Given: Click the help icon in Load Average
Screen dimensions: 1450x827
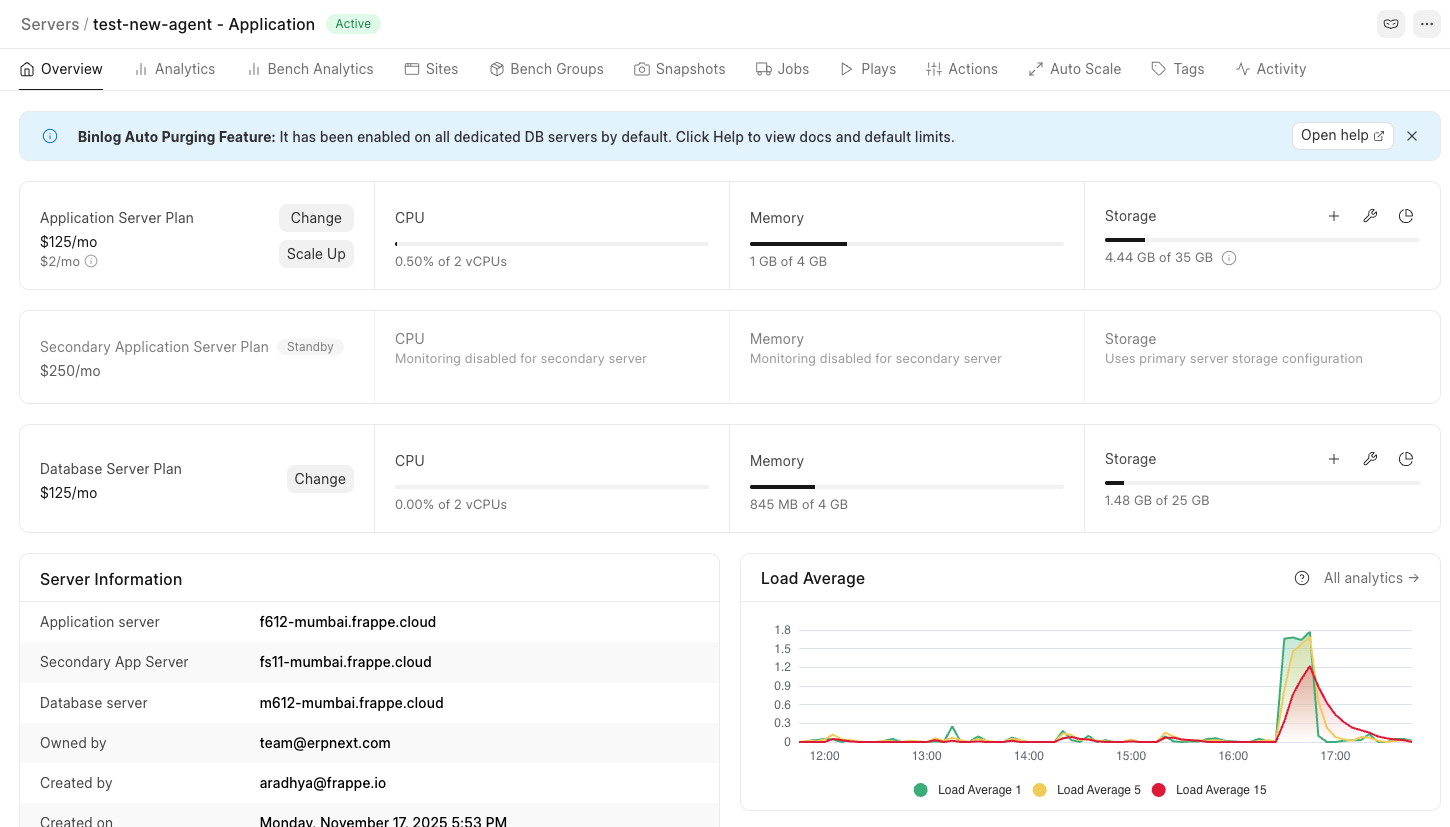Looking at the screenshot, I should click(1302, 578).
